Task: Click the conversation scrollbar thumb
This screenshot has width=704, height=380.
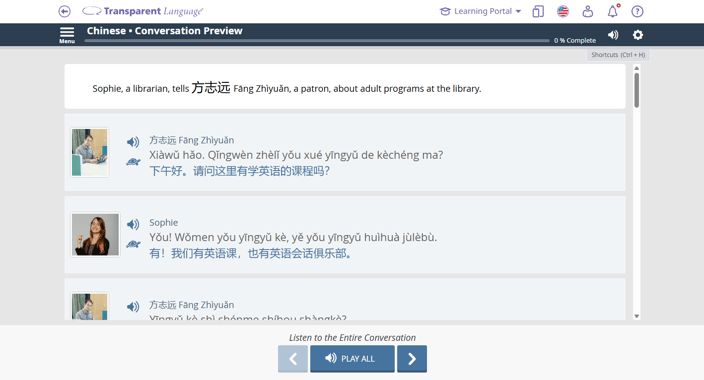Action: pyautogui.click(x=637, y=90)
